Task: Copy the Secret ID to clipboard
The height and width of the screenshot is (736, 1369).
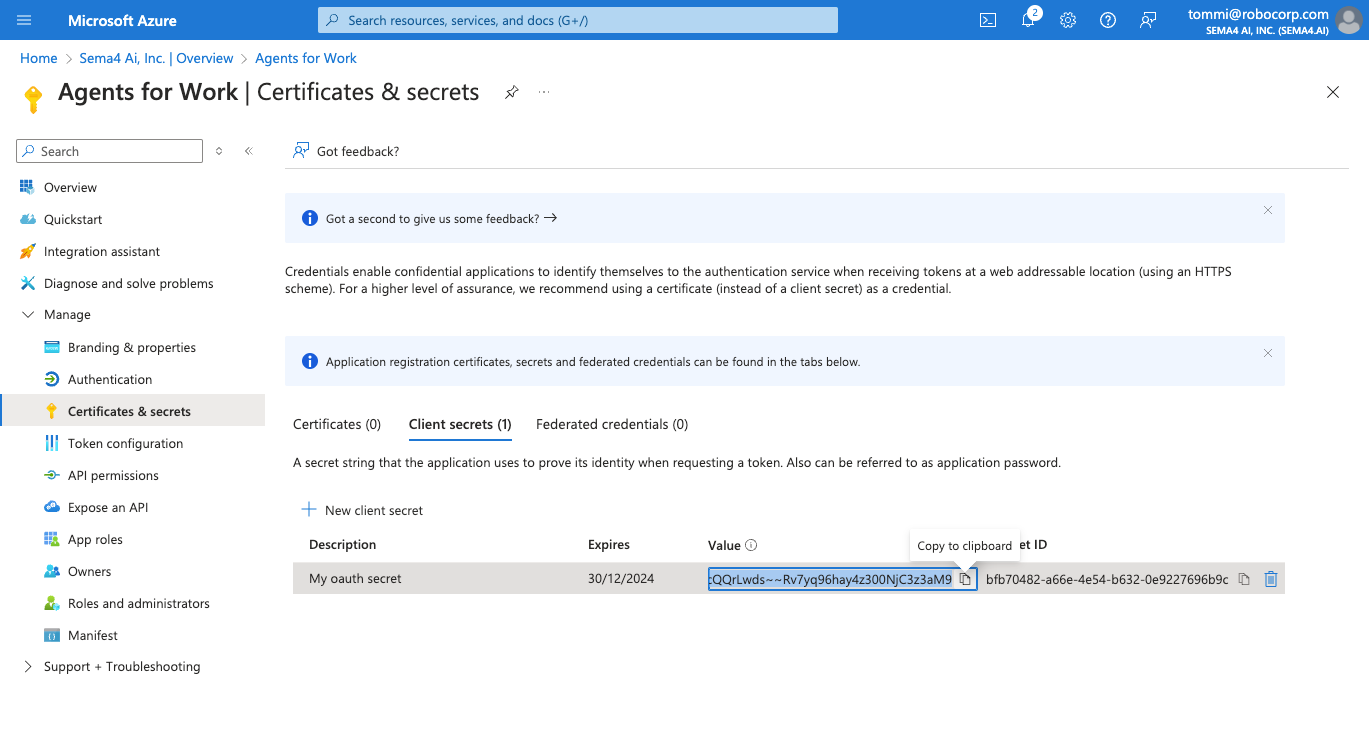Action: [x=1244, y=579]
